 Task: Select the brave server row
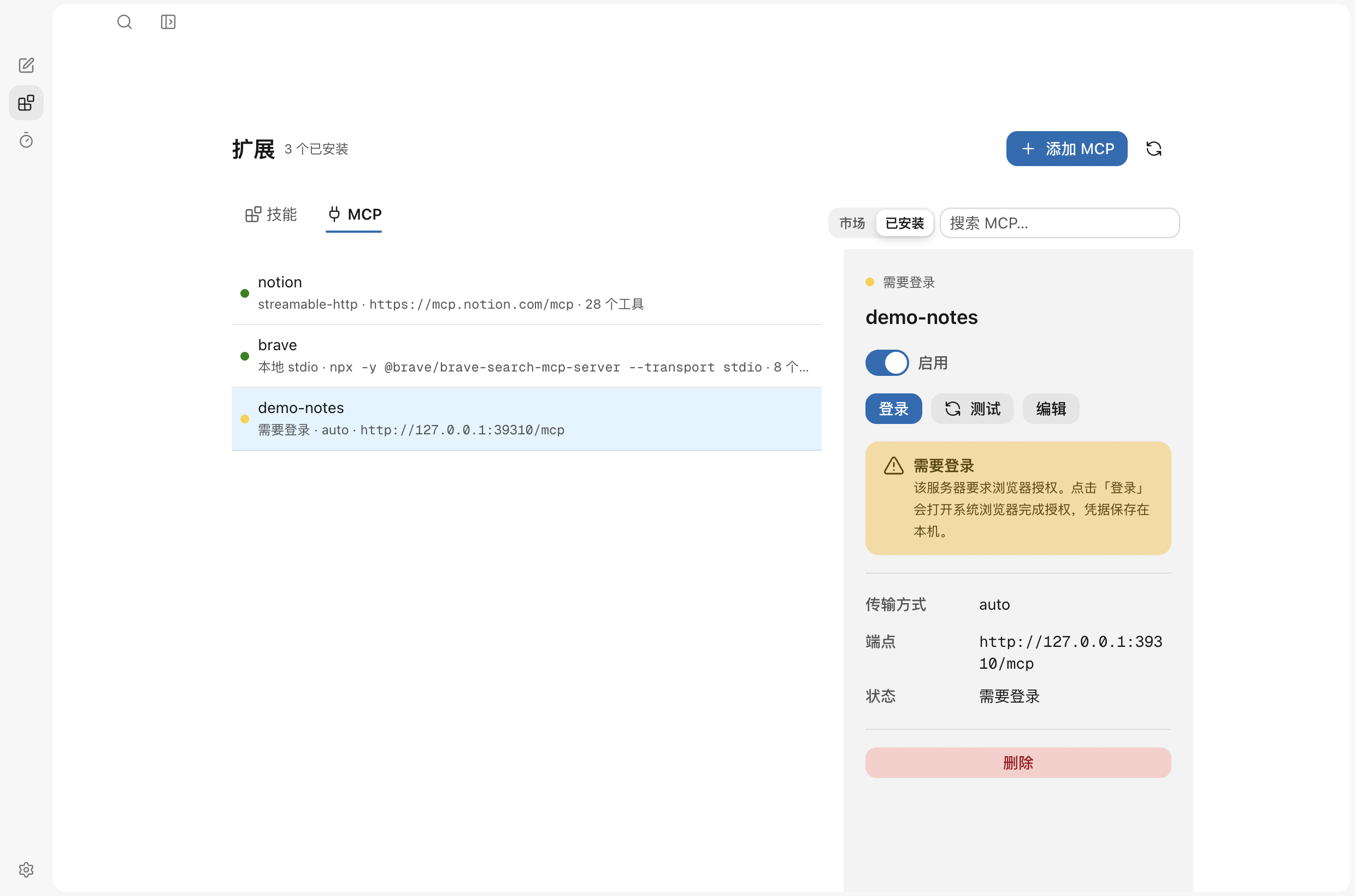coord(526,356)
